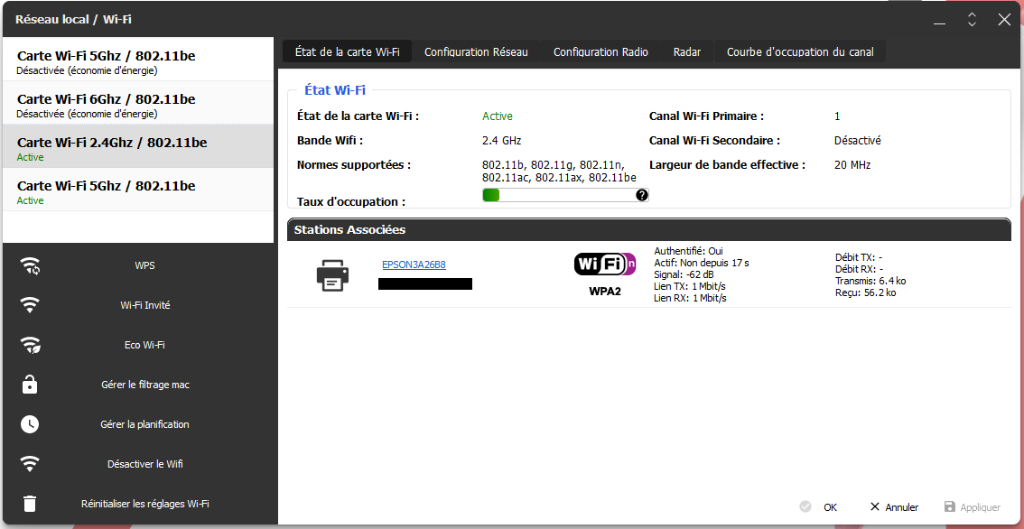This screenshot has width=1024, height=529.
Task: Select active Carte Wi-Fi 2.4Ghz entry
Action: point(138,147)
